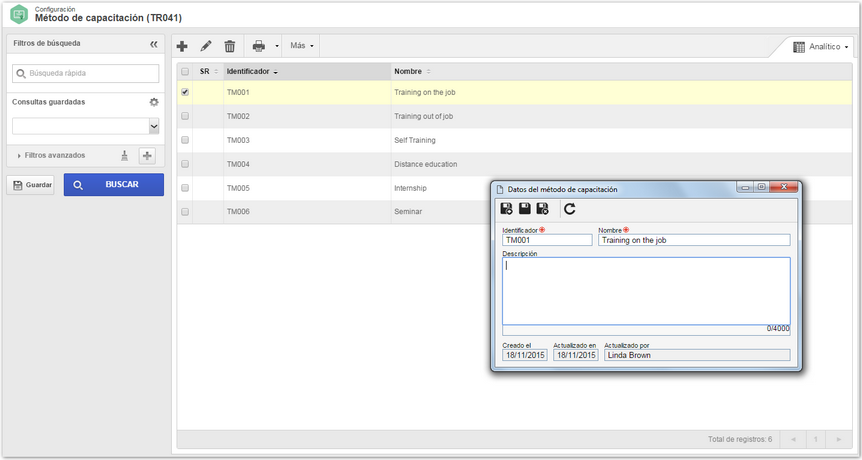862x460 pixels.
Task: Maximize the Datos del método dialog
Action: [x=761, y=187]
